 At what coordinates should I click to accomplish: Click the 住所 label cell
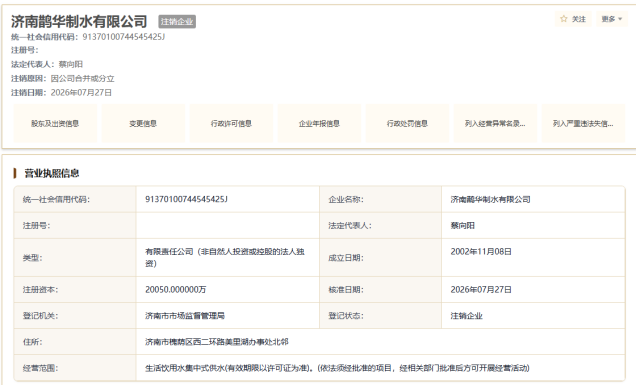point(75,342)
